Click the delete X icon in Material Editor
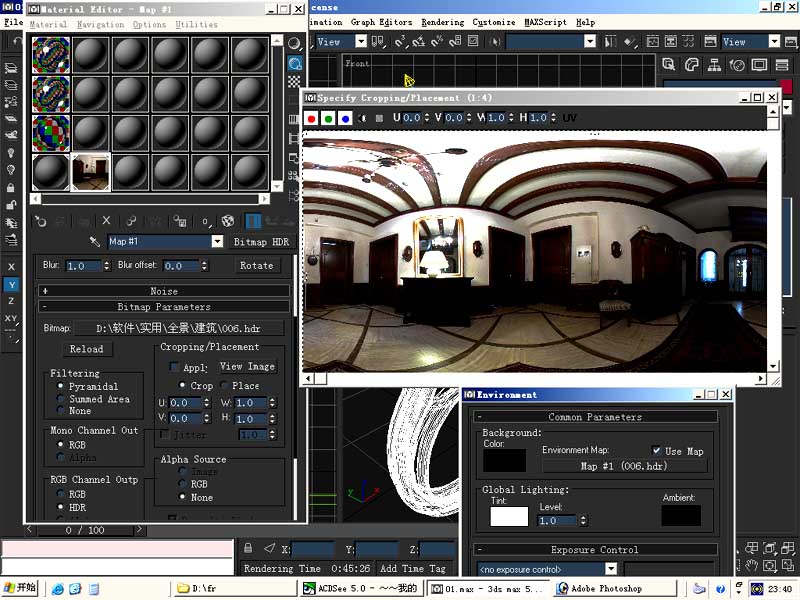800x600 pixels. [x=107, y=221]
